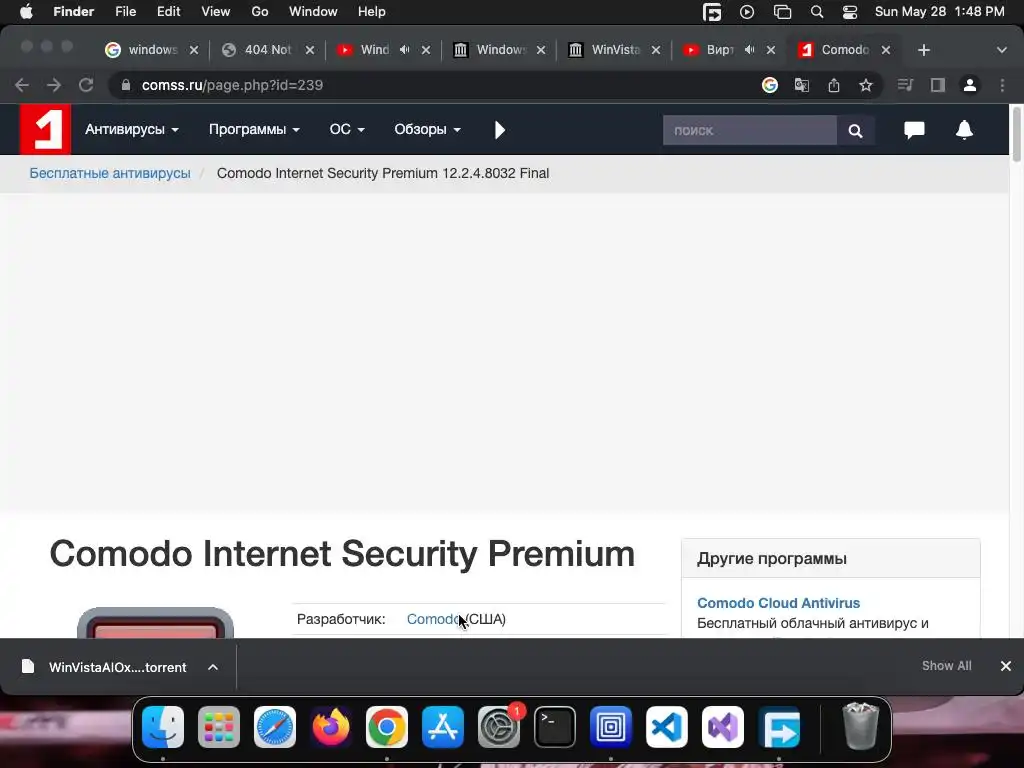The height and width of the screenshot is (768, 1024).
Task: Toggle Chrome side panel icon
Action: 937,85
